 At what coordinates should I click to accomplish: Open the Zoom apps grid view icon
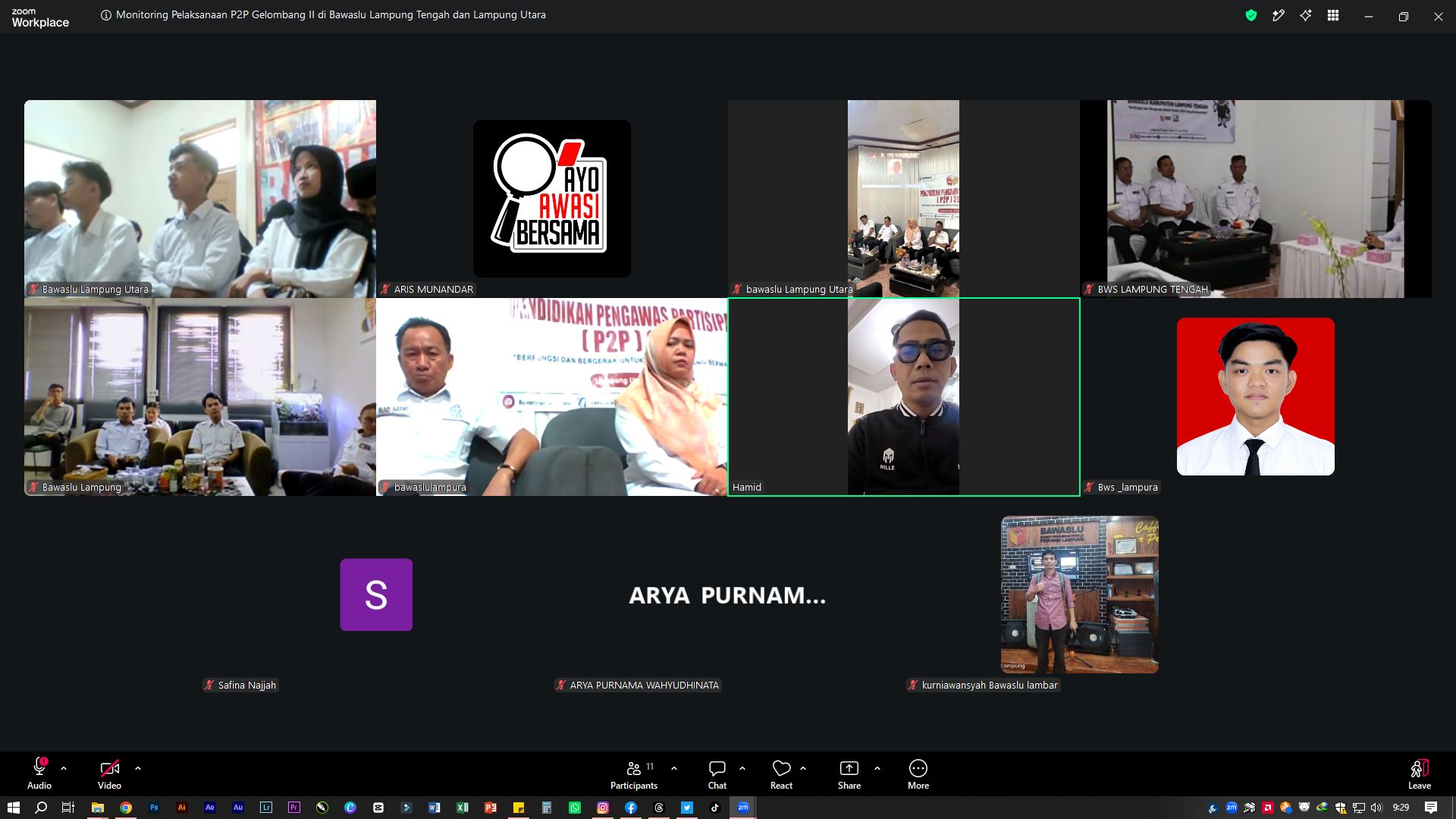click(x=1333, y=15)
